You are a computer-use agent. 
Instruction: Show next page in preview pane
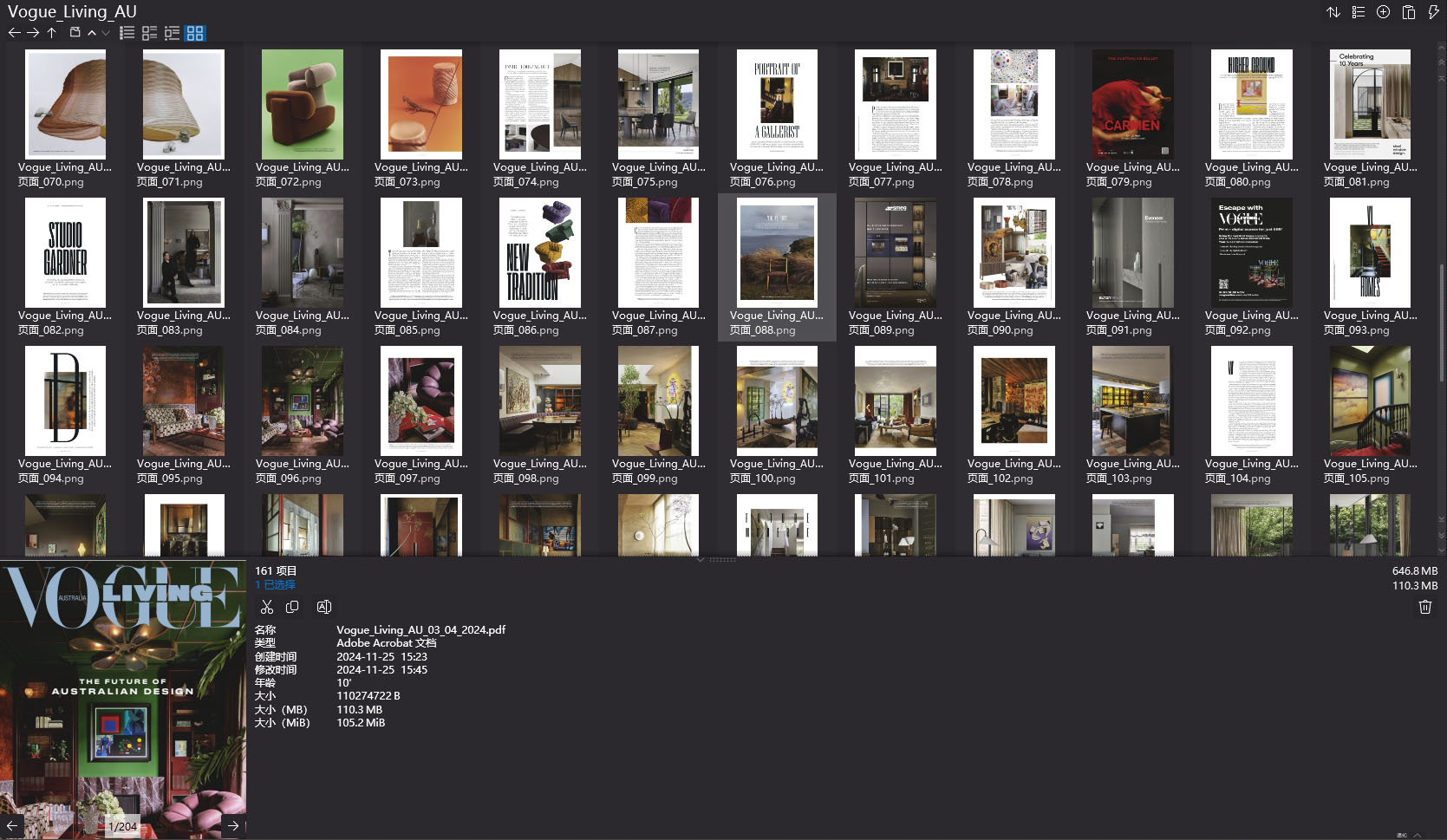click(x=233, y=825)
